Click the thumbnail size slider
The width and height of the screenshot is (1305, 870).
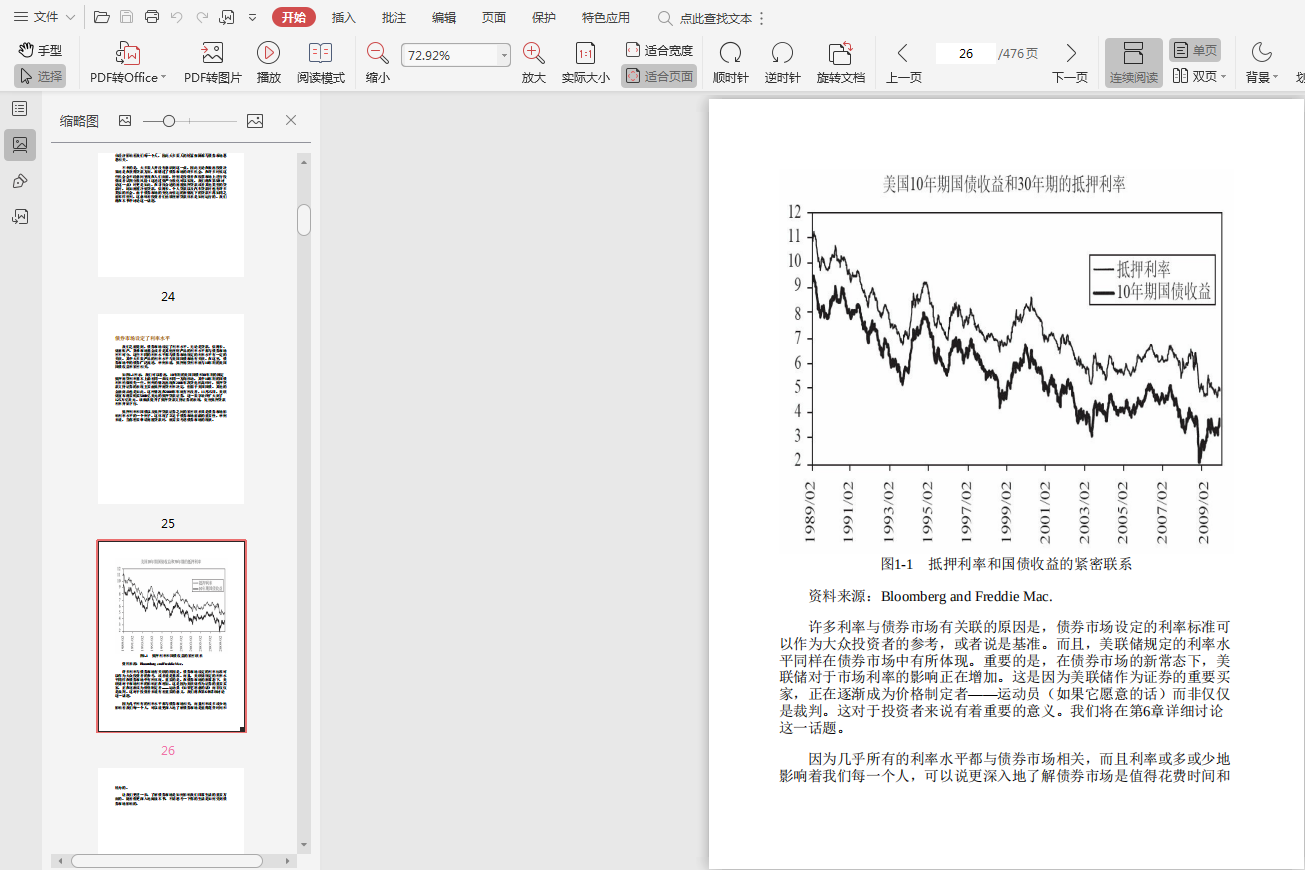click(169, 121)
